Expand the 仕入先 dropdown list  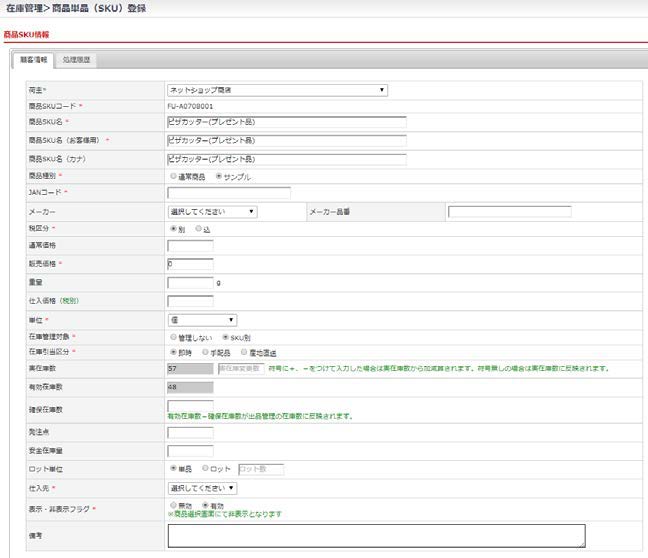point(202,488)
